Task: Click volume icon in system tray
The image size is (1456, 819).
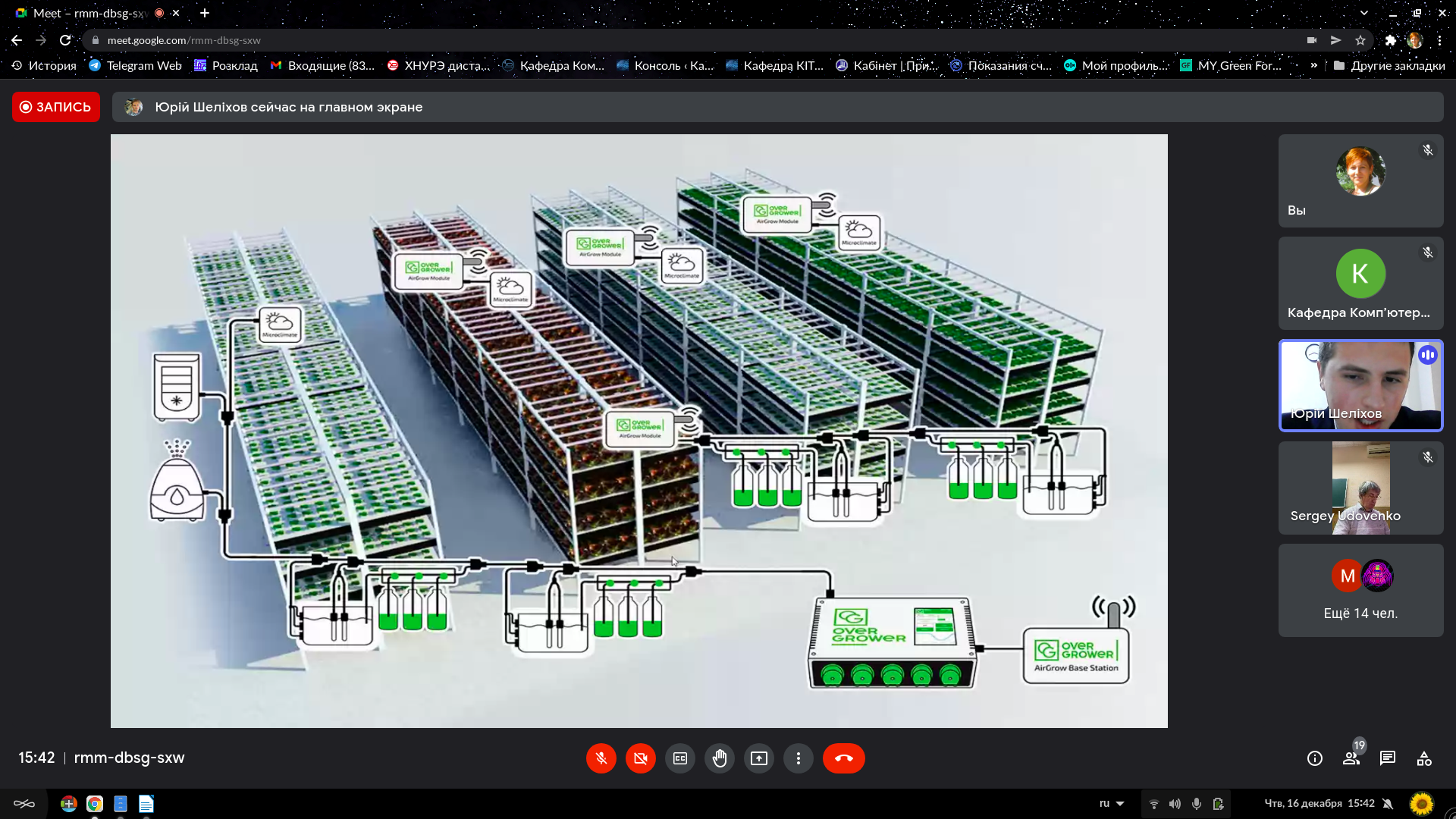Action: click(x=1175, y=804)
